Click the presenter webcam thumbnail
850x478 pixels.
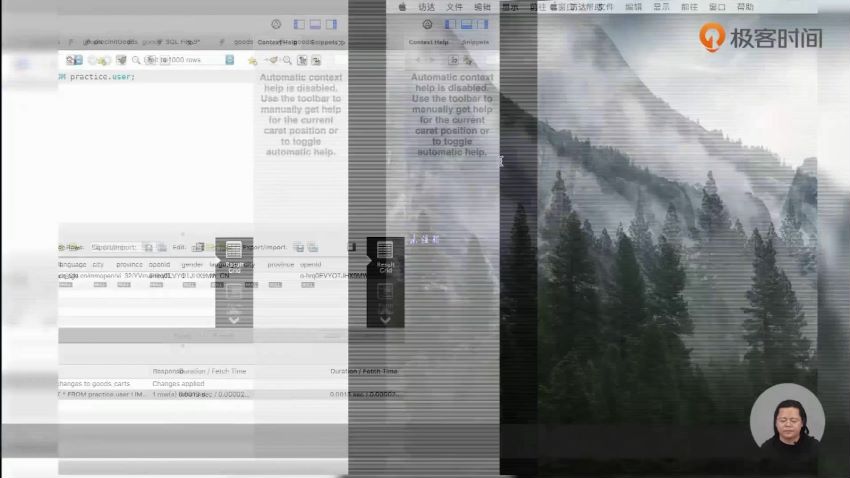point(787,421)
